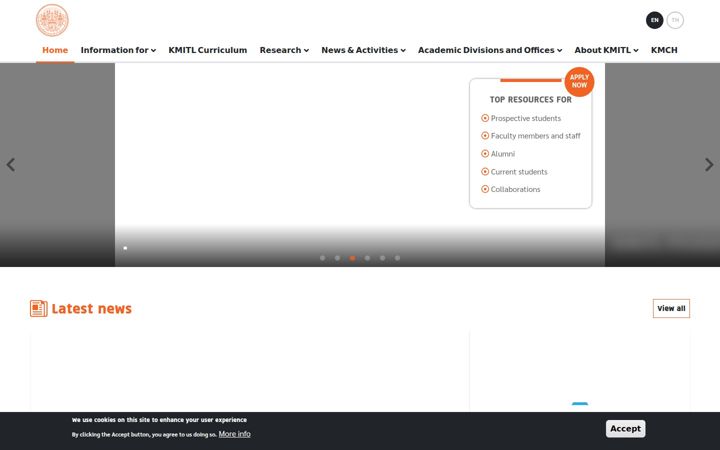Expand the Research dropdown

pyautogui.click(x=284, y=50)
